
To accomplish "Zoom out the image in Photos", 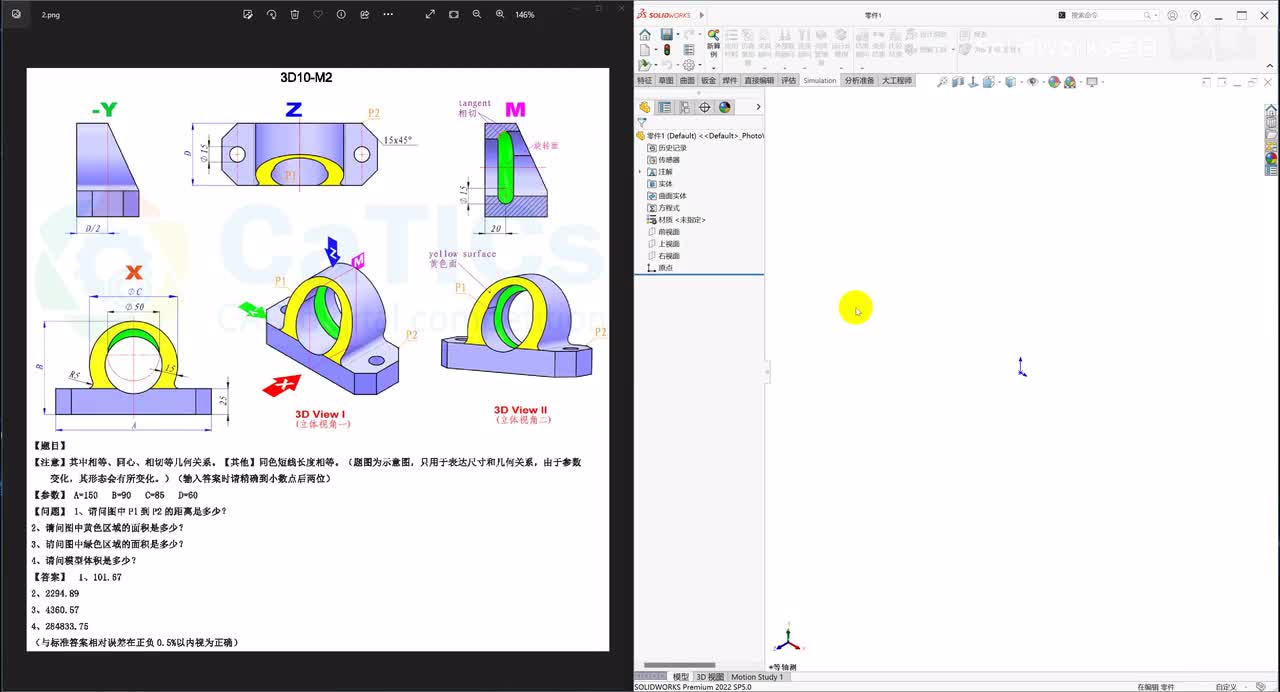I will pos(476,14).
